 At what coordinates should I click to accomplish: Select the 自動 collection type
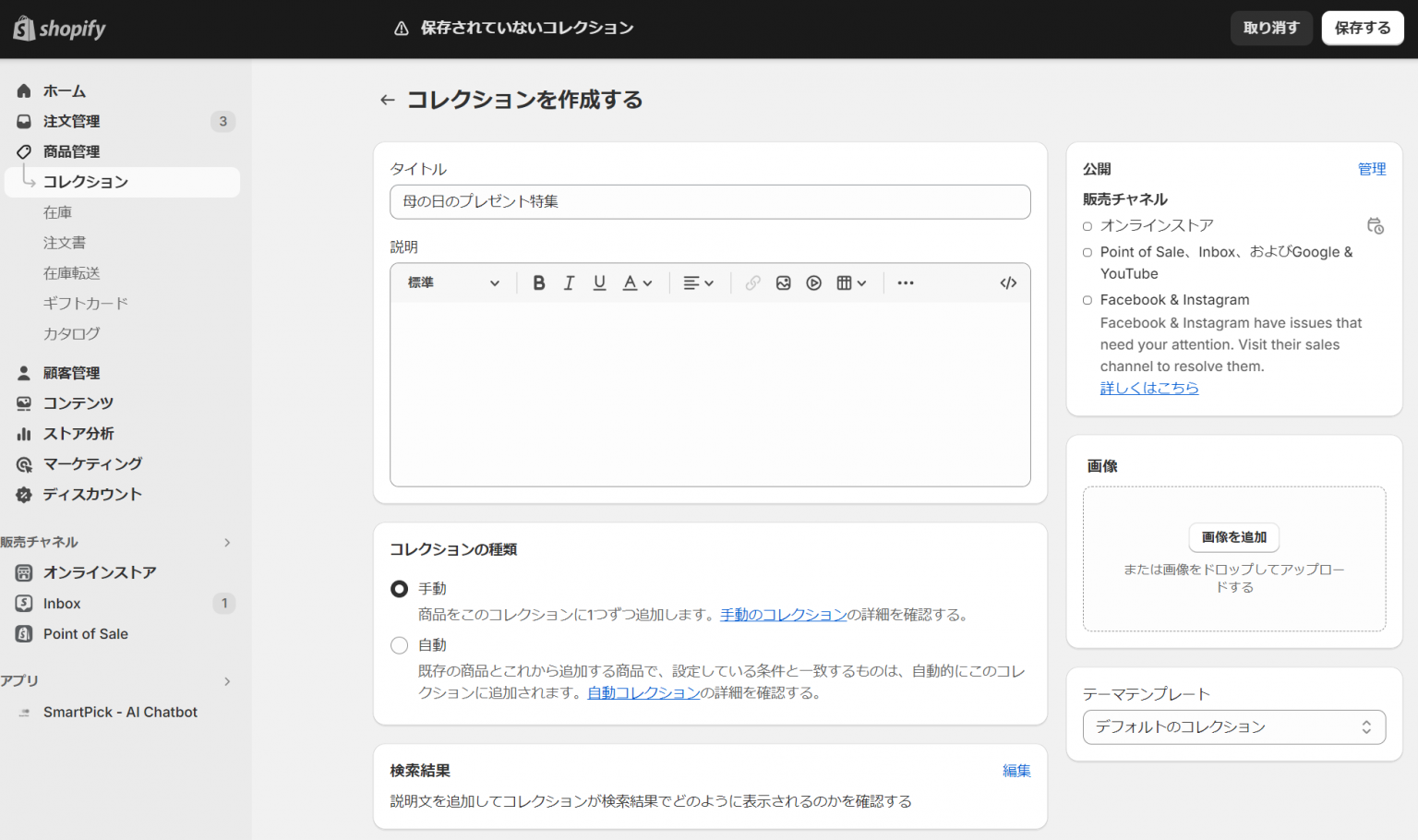coord(399,644)
